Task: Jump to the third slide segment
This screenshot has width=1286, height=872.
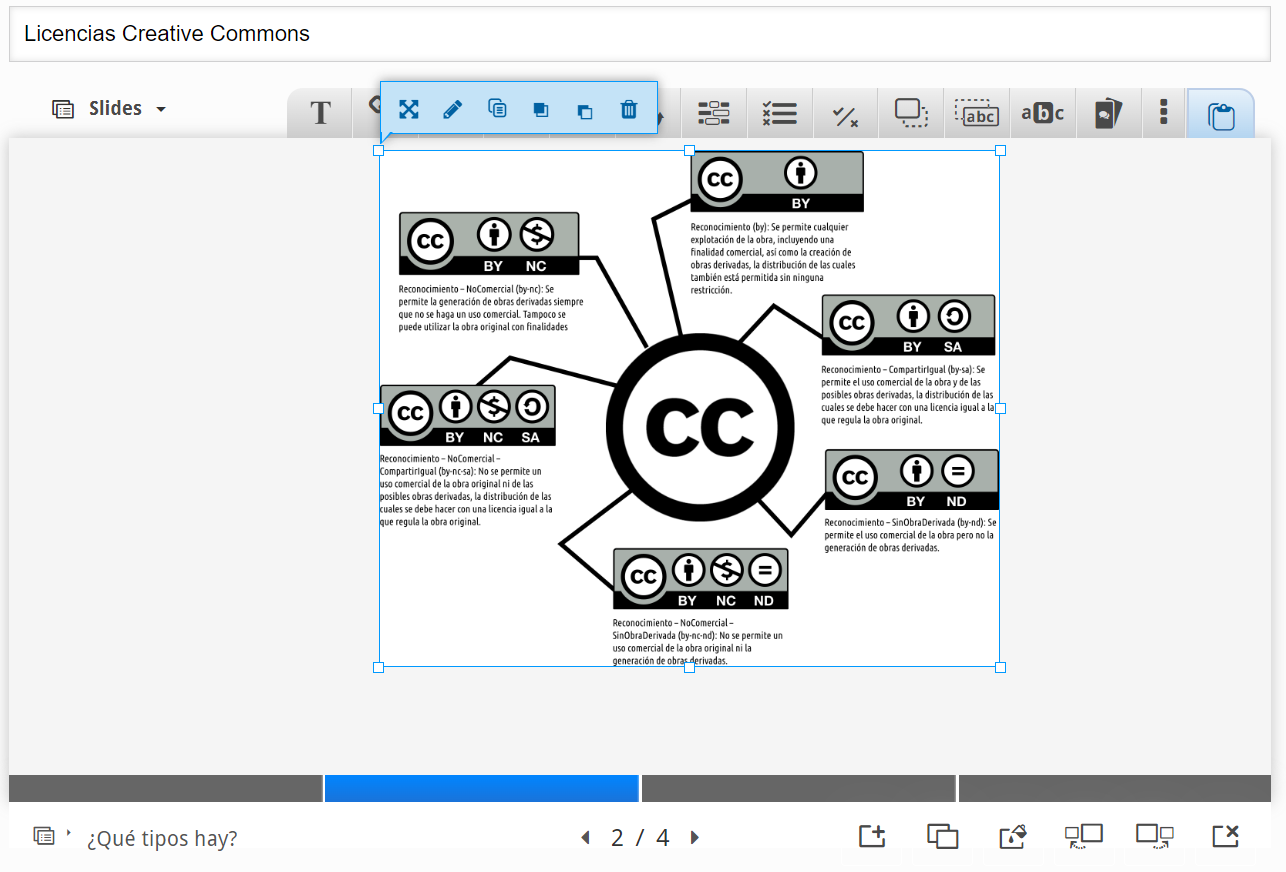Action: coord(799,788)
